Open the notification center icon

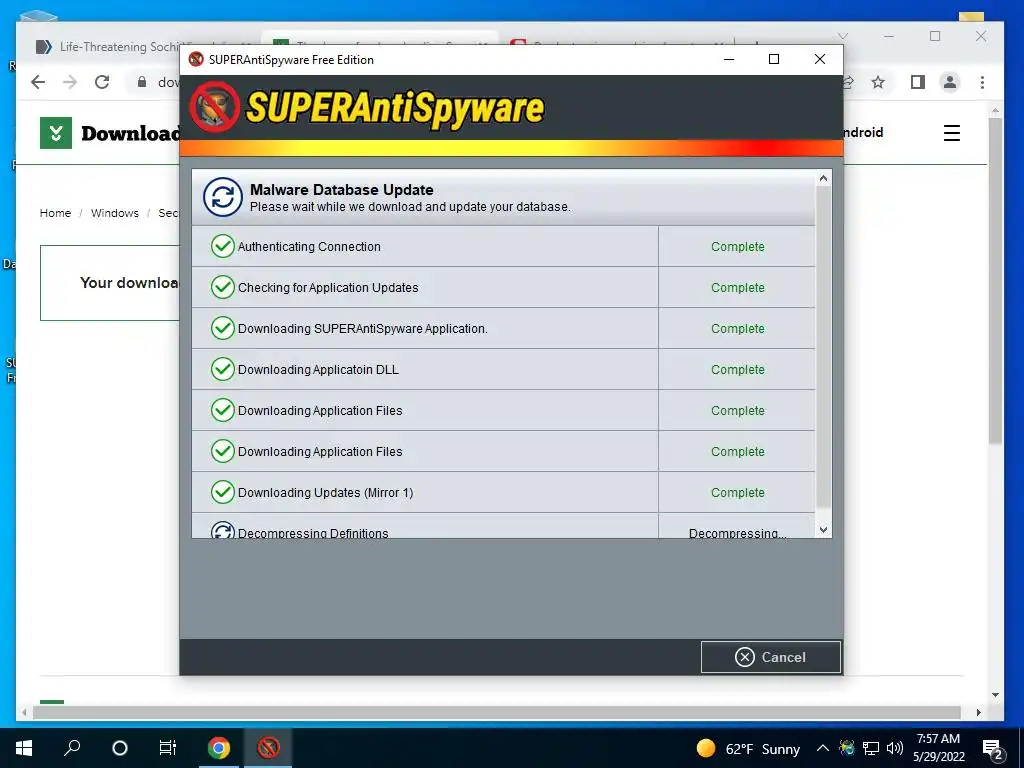[x=993, y=749]
